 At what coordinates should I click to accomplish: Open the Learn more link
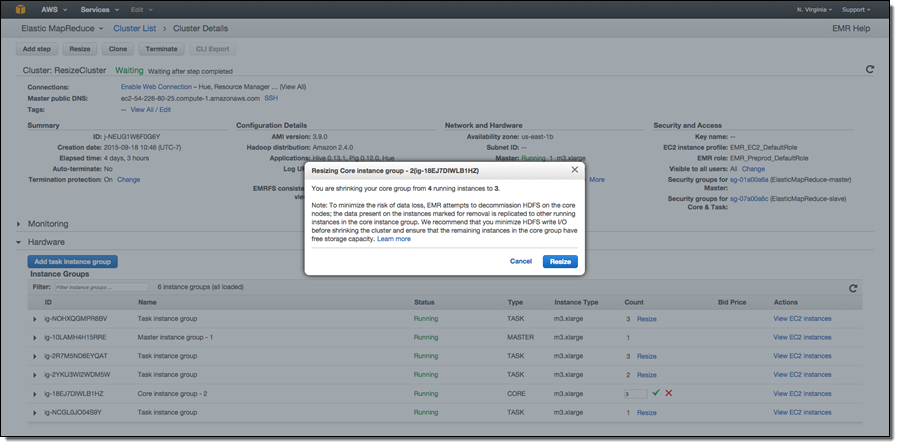(x=394, y=239)
